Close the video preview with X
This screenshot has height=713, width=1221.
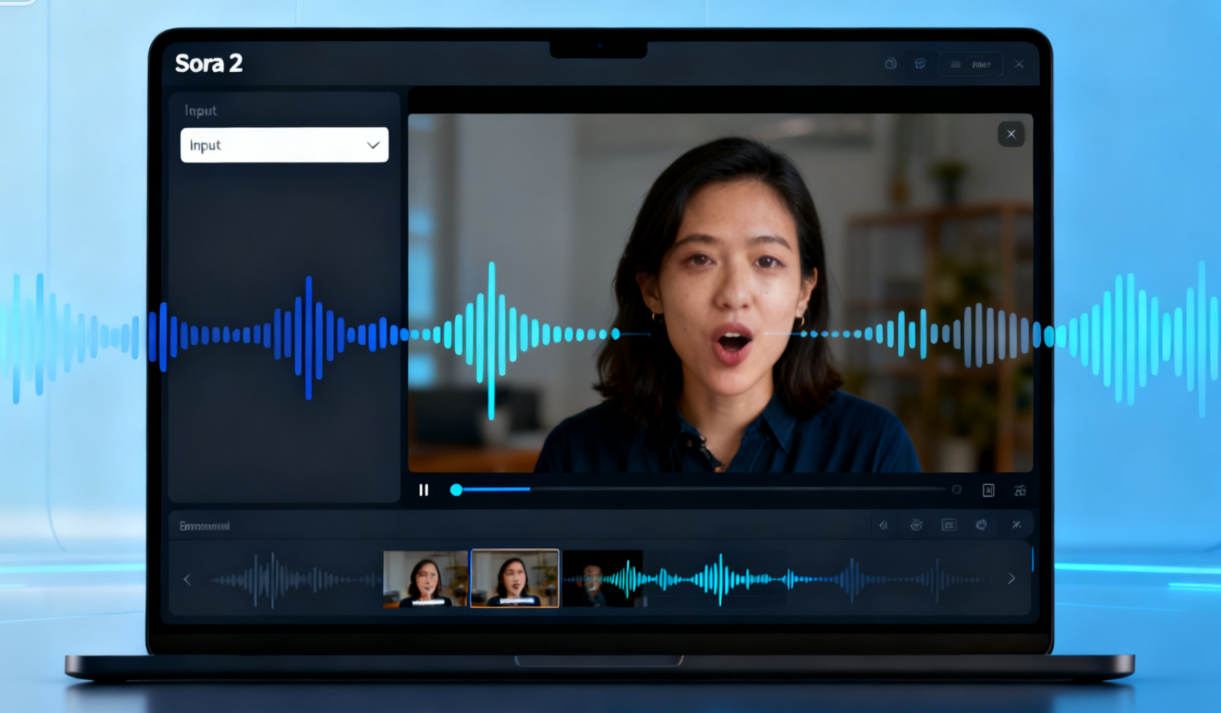pos(1011,134)
